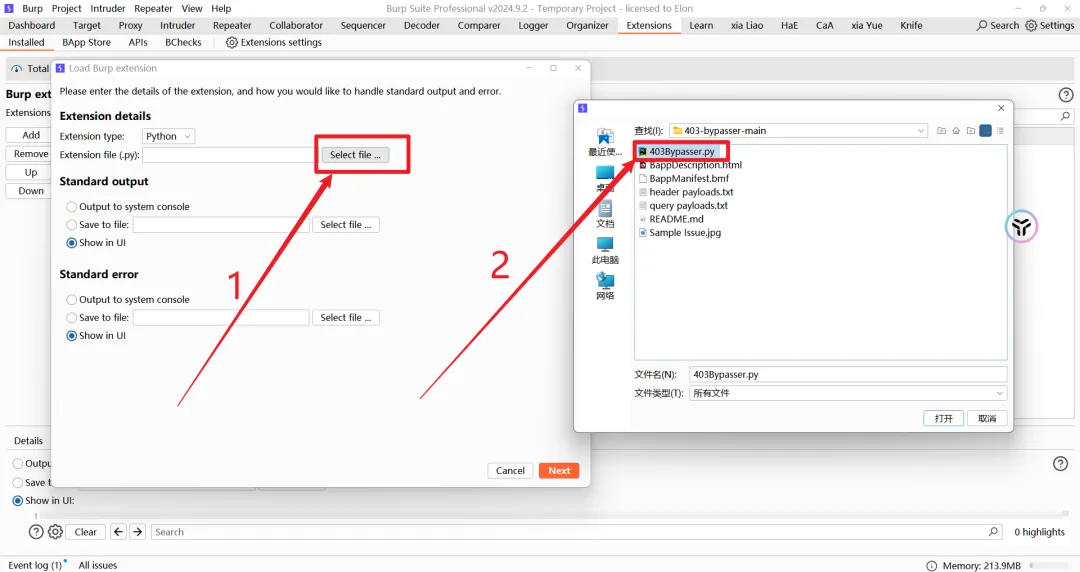This screenshot has height=572, width=1080.
Task: Click the Extension file (.py) path field
Action: [228, 155]
